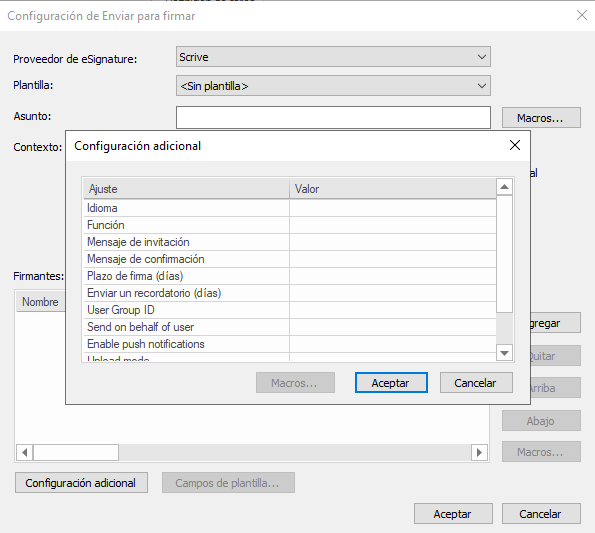Screen dimensions: 595x533
Task: Click the settings list vertical scrollbar thumb
Action: (x=504, y=254)
